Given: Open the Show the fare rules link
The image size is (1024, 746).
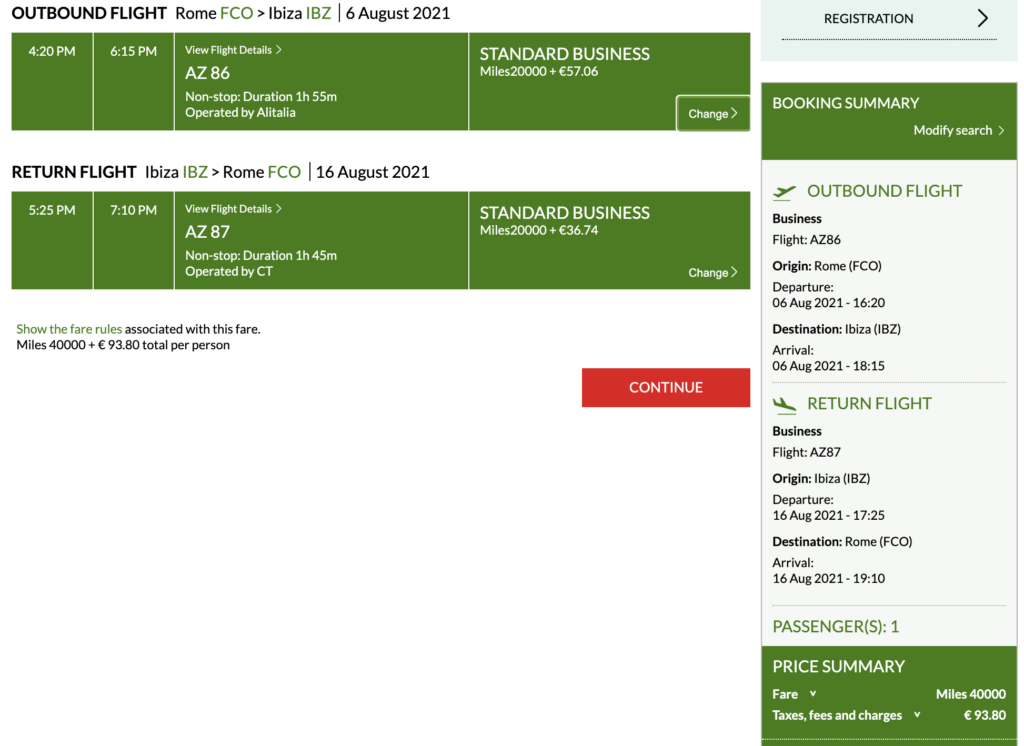Looking at the screenshot, I should 69,329.
